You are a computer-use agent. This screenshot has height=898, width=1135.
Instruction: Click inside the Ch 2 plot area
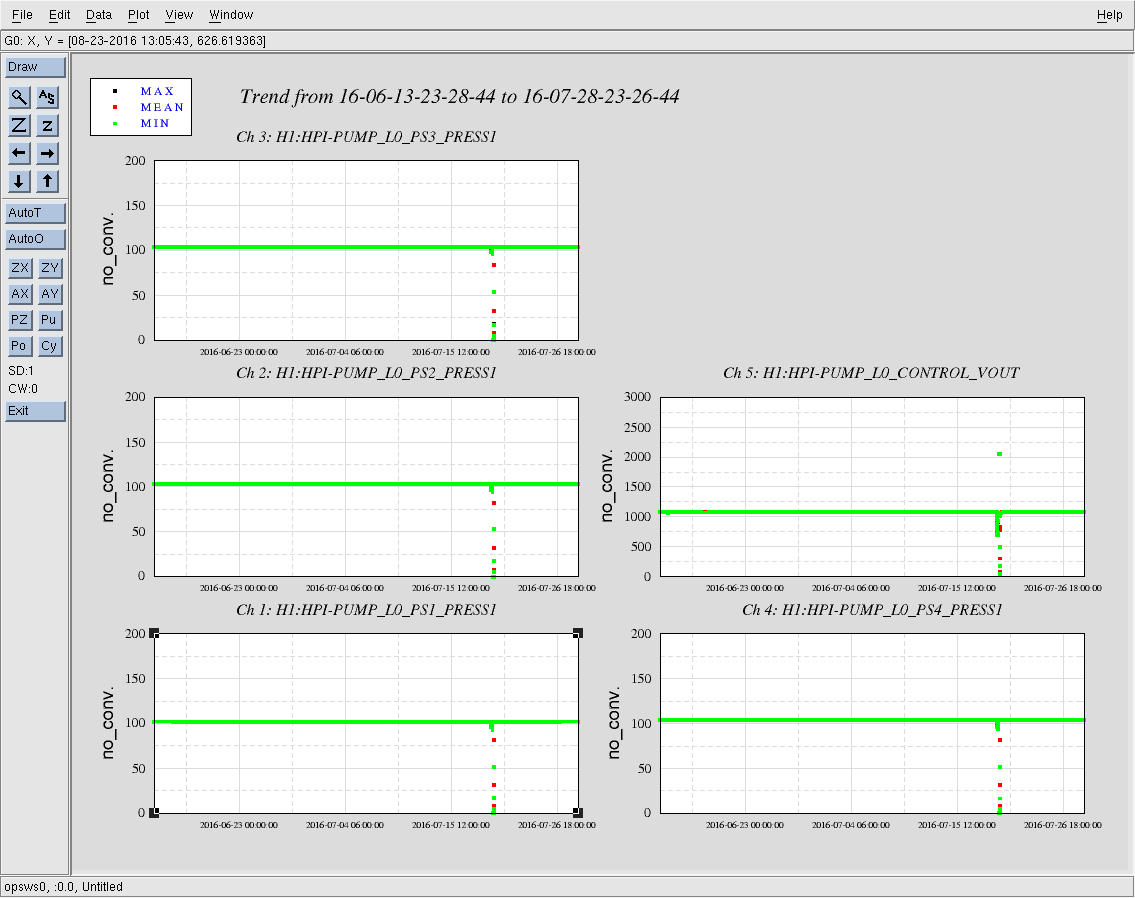point(366,486)
